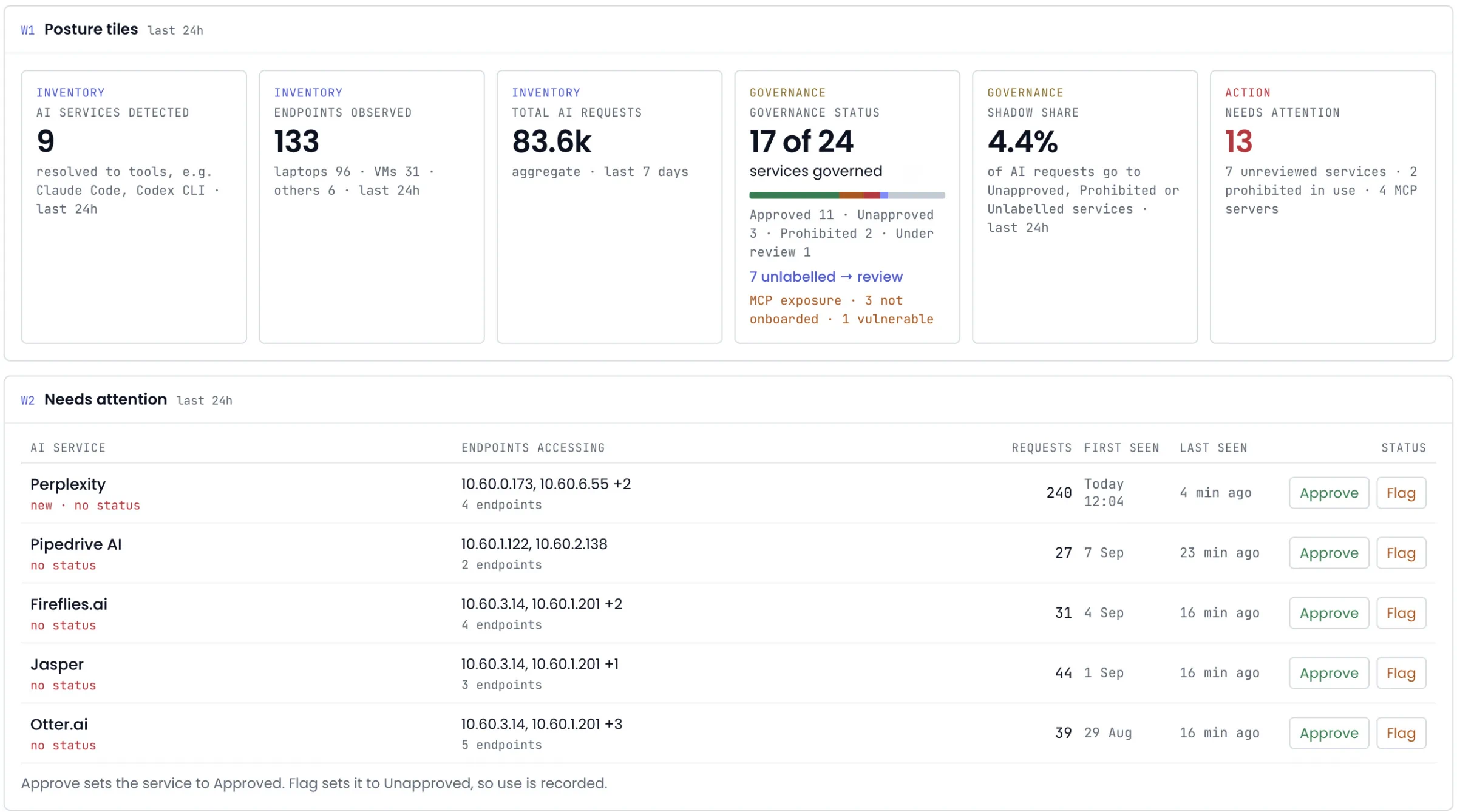Flag the Otter.ai service
The width and height of the screenshot is (1457, 812).
1401,733
